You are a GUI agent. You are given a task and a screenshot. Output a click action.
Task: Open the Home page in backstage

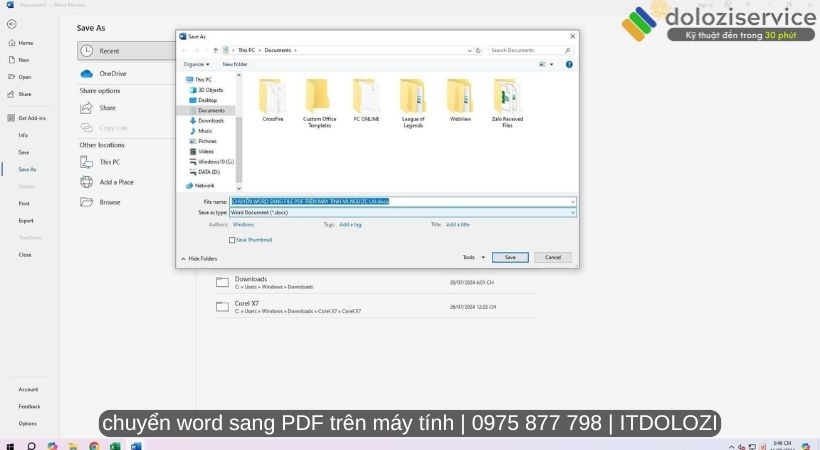click(x=21, y=43)
